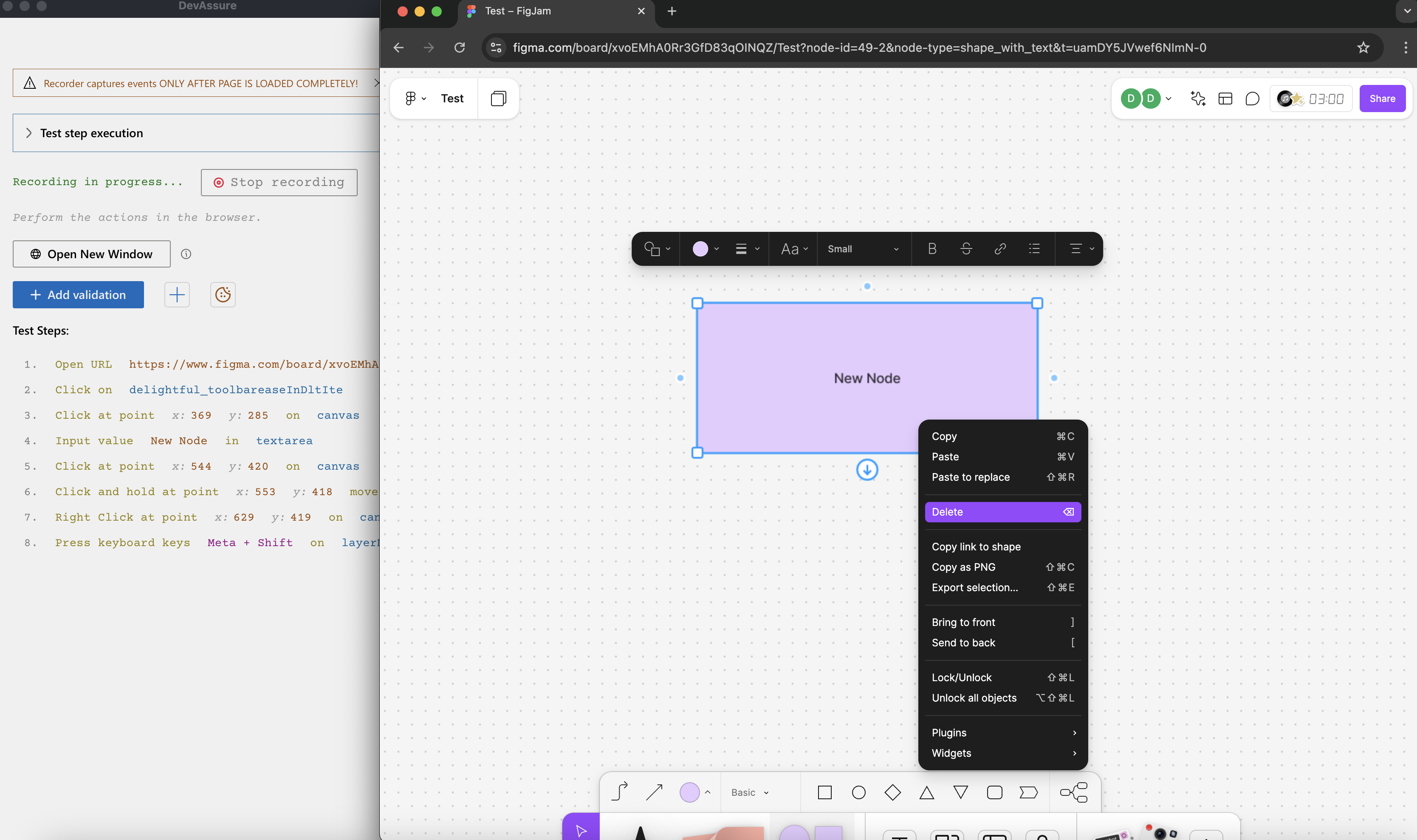Viewport: 1417px width, 840px height.
Task: Open the mind map tool
Action: (1074, 792)
